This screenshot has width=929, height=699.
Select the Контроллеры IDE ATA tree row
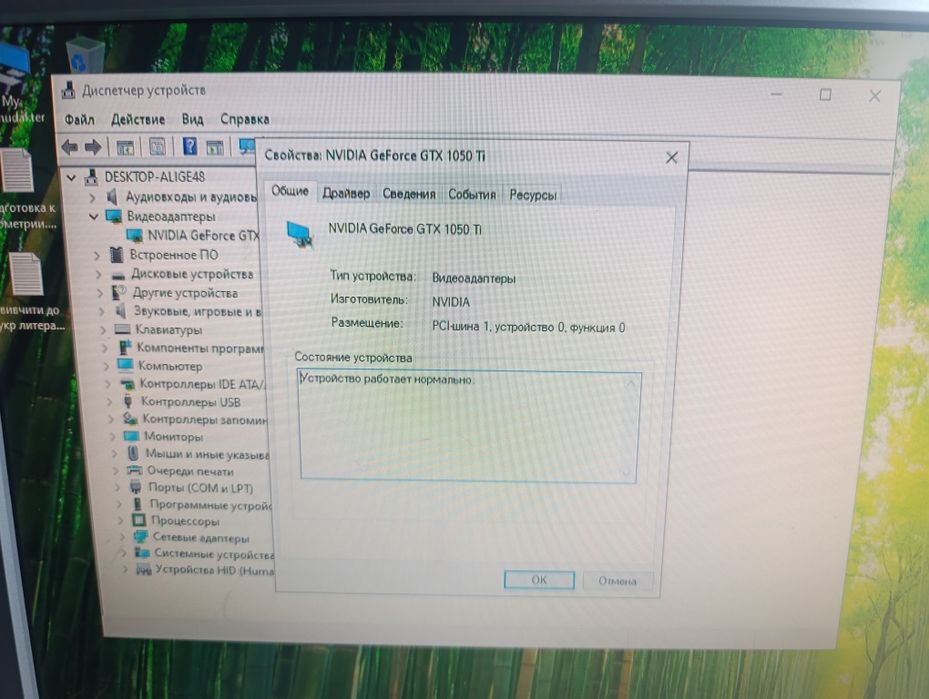coord(203,384)
